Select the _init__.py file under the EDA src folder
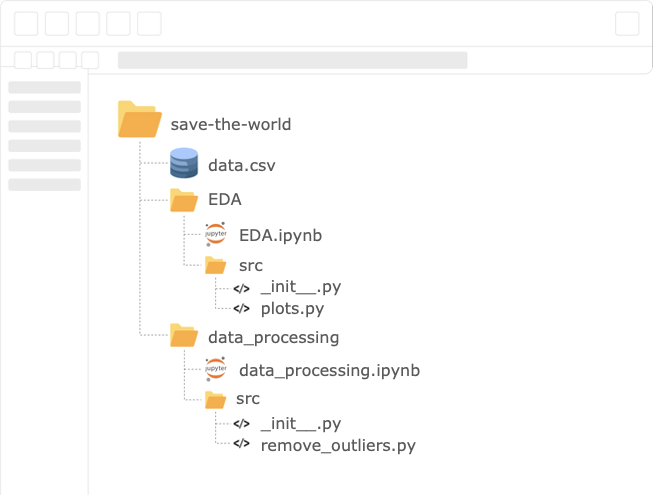Viewport: 653px width, 495px height. pyautogui.click(x=301, y=287)
